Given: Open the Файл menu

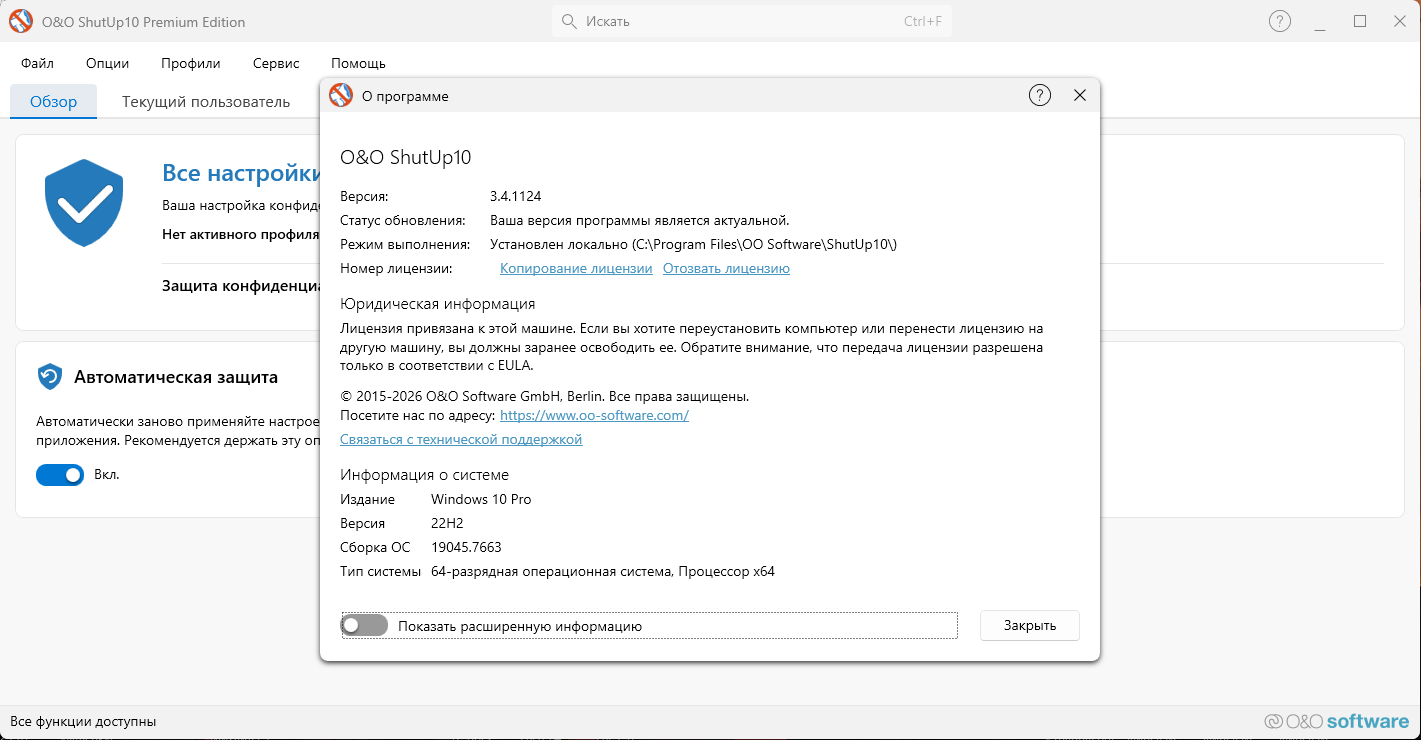Looking at the screenshot, I should pos(37,63).
